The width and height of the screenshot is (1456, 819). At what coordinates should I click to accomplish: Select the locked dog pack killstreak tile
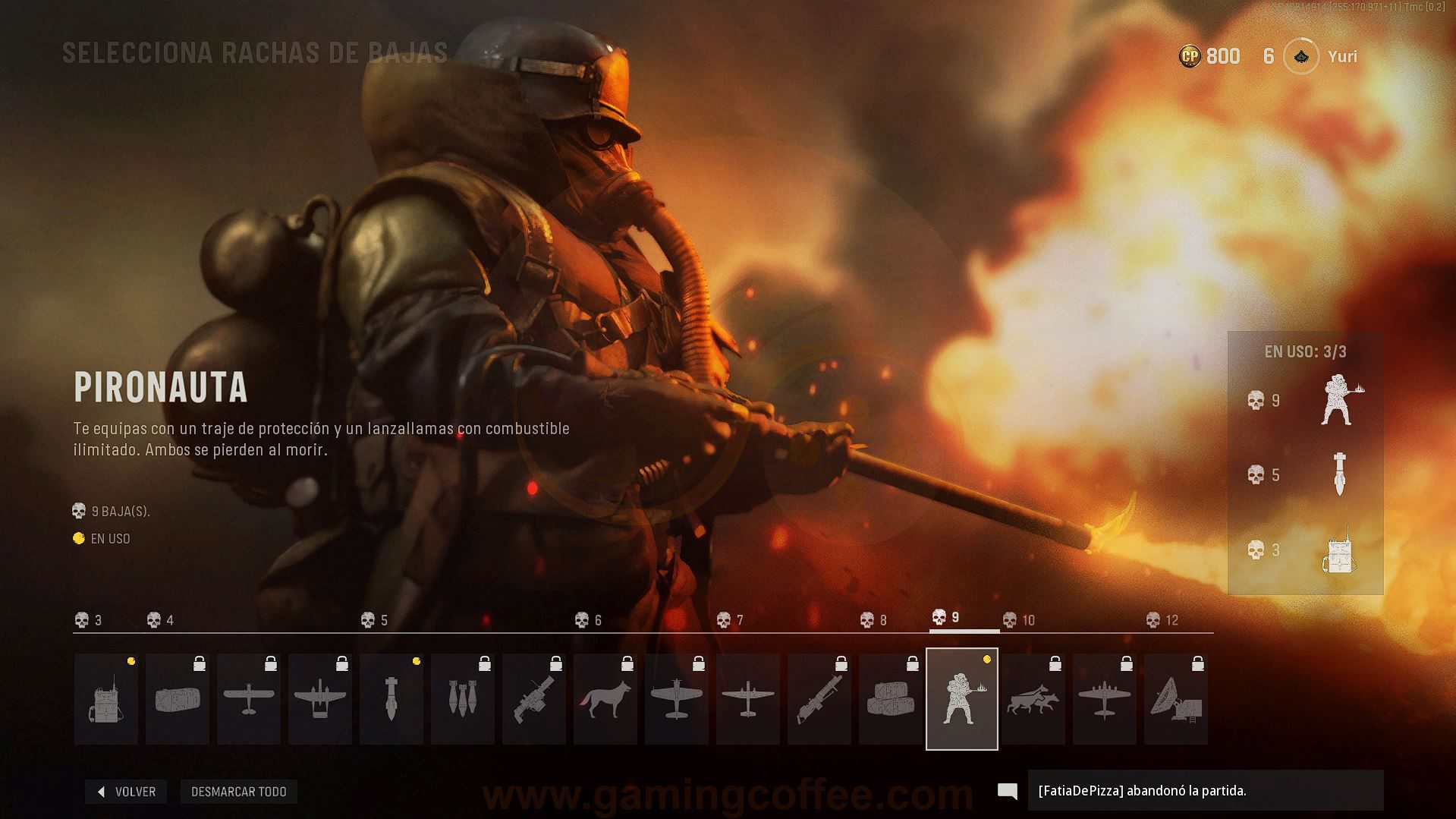click(1033, 699)
